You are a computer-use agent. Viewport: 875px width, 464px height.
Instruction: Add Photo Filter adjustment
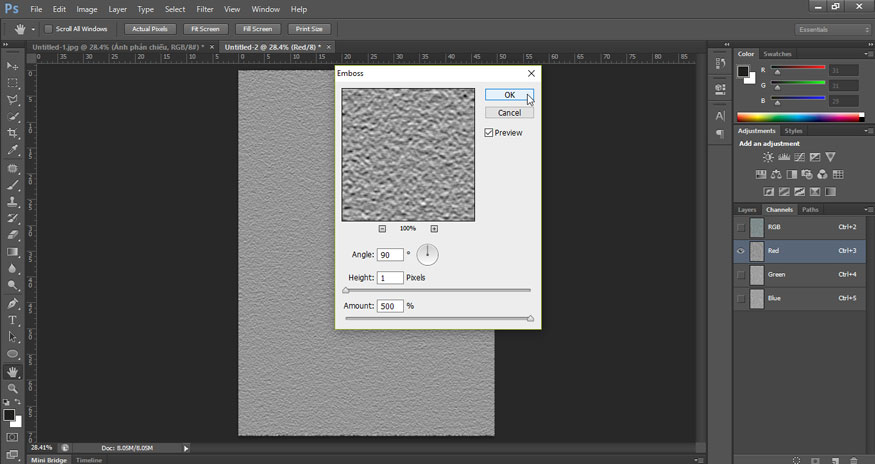pos(807,175)
